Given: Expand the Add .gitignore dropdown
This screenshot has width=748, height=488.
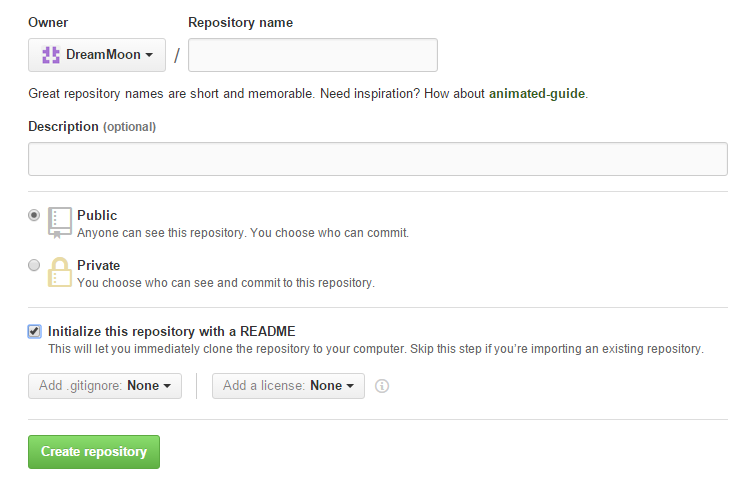Looking at the screenshot, I should tap(105, 385).
